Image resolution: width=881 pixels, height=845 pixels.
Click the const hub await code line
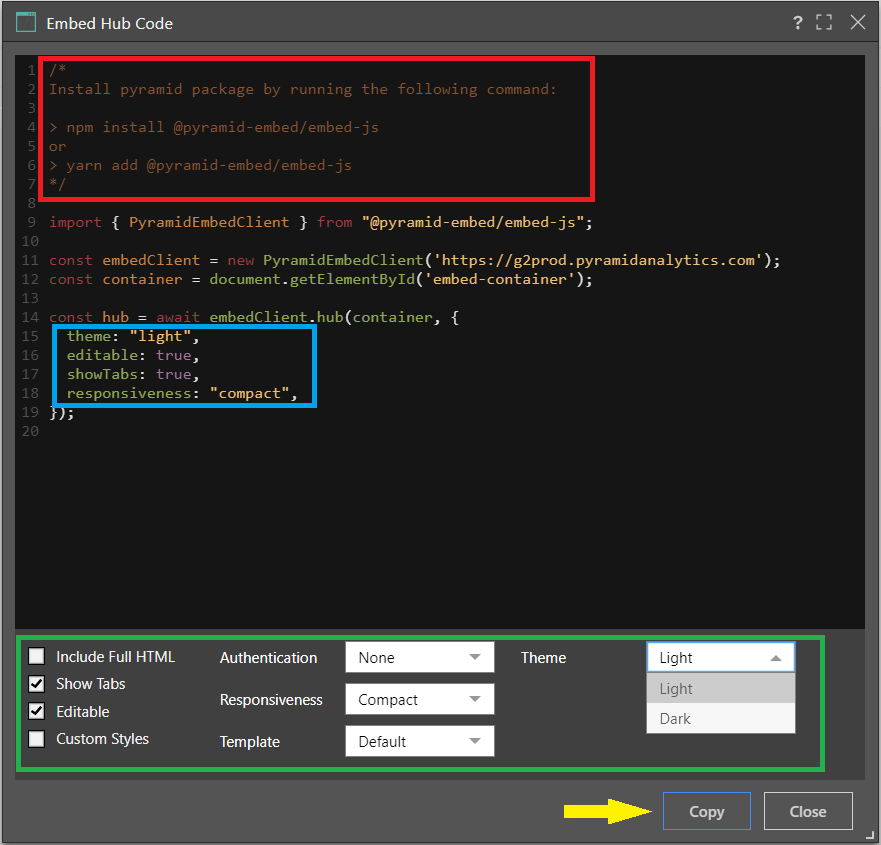point(254,317)
